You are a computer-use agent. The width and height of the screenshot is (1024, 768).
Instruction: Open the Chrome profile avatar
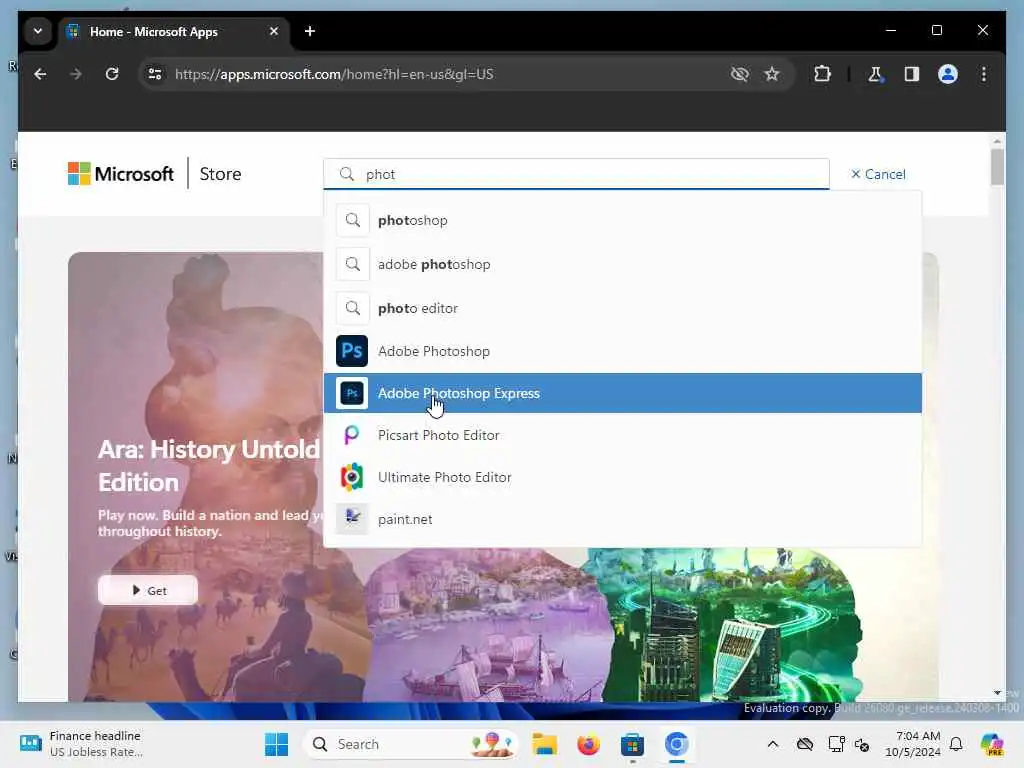coord(948,74)
